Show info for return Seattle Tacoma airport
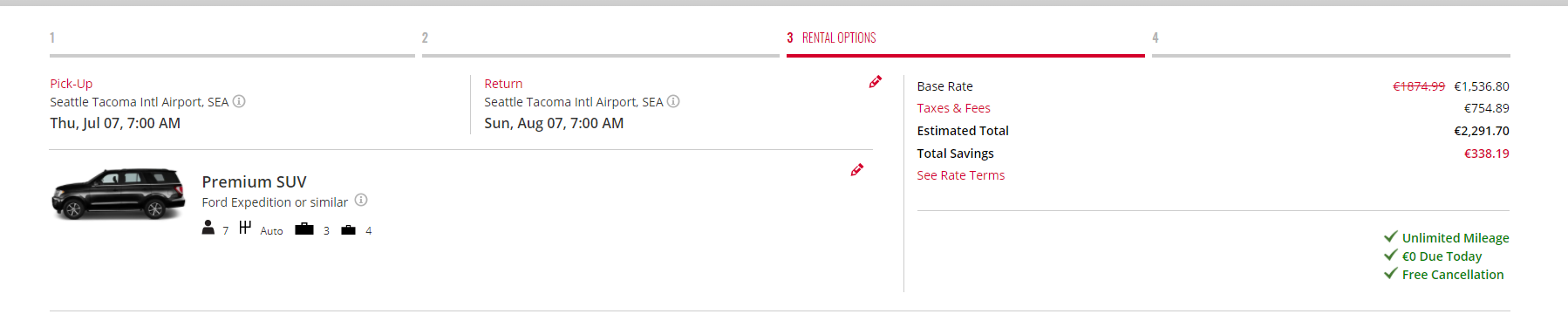Image resolution: width=1568 pixels, height=314 pixels. pos(673,101)
